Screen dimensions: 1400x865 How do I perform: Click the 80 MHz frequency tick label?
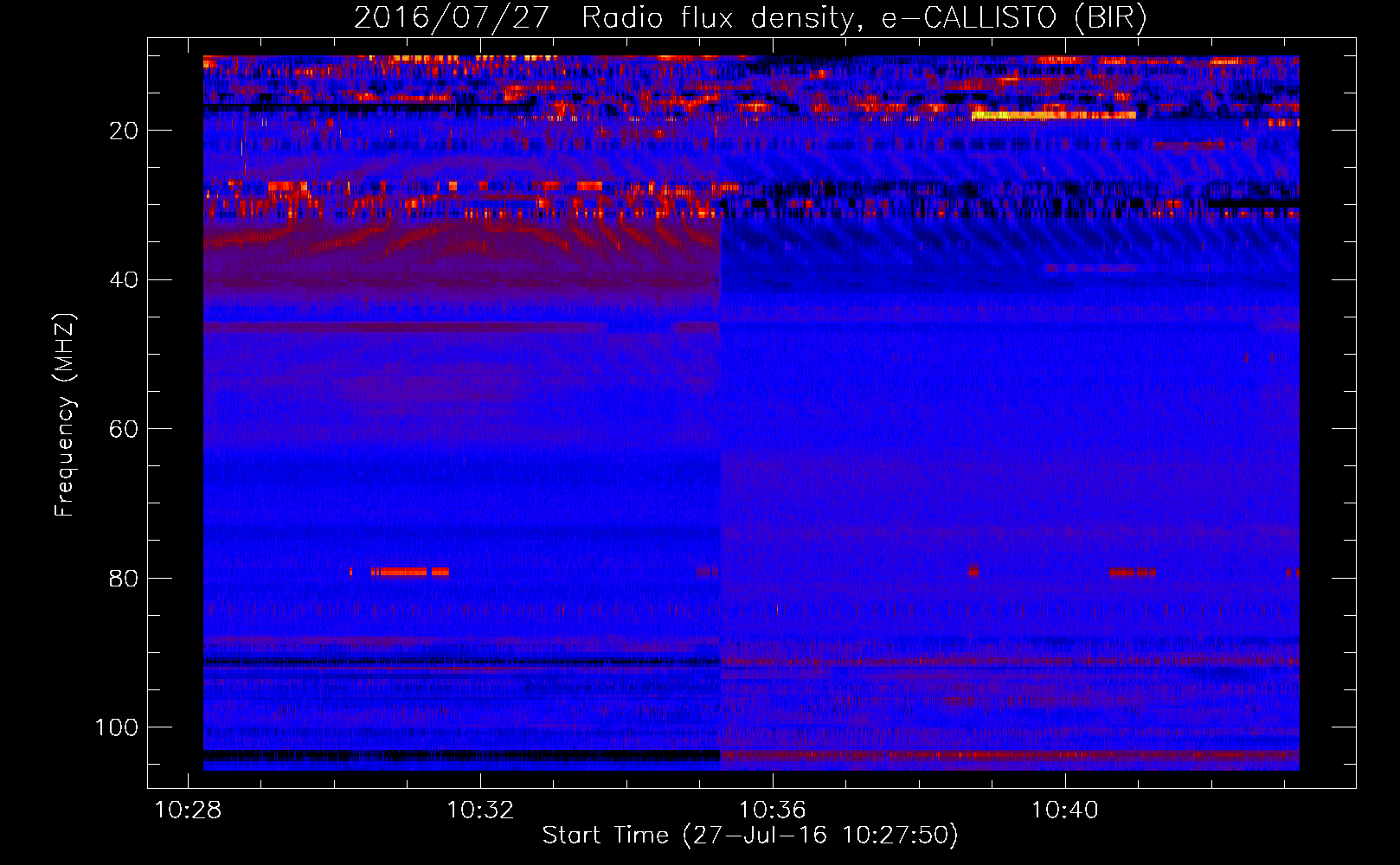(124, 578)
